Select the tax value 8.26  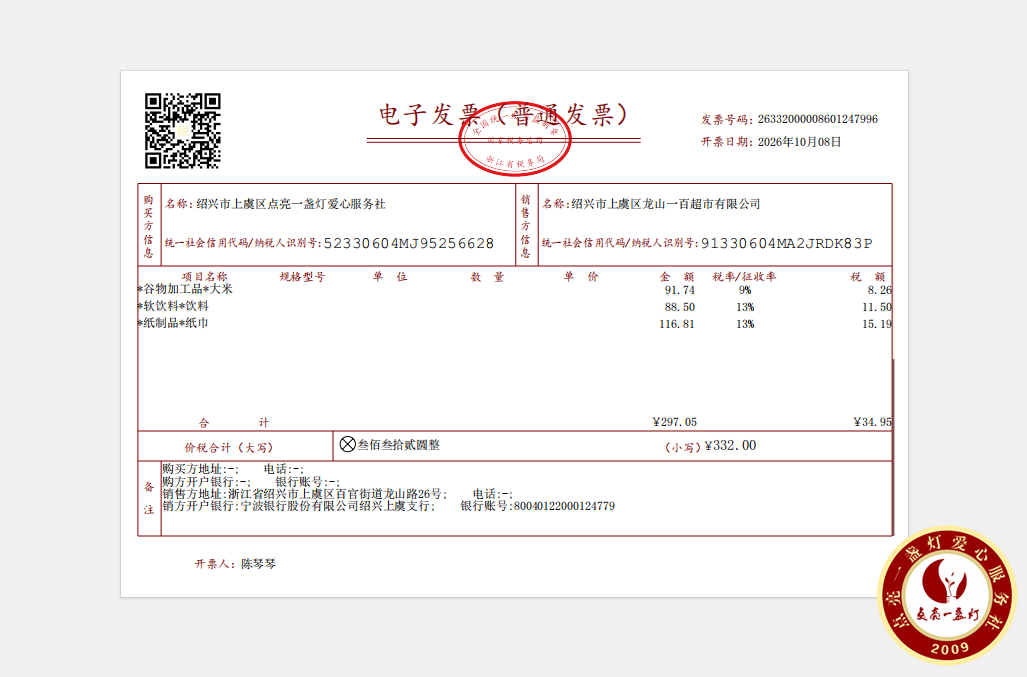pyautogui.click(x=880, y=290)
